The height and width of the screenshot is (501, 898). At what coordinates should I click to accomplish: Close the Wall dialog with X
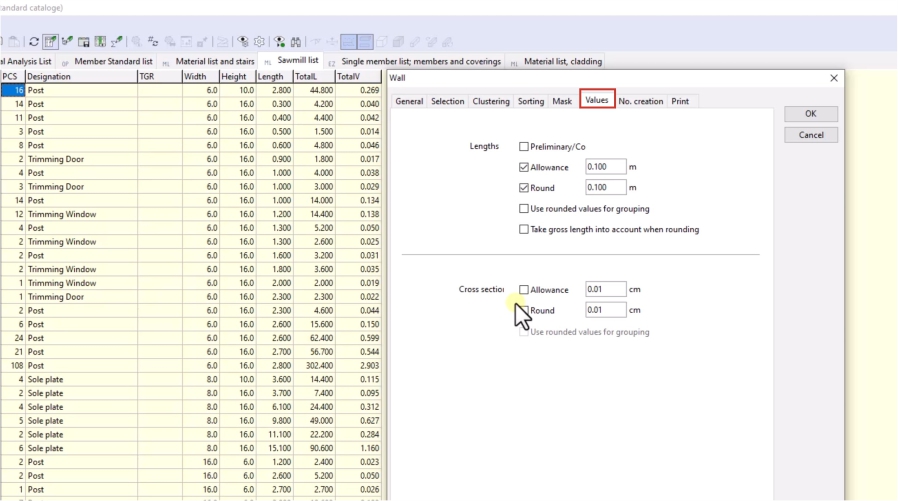(x=834, y=78)
